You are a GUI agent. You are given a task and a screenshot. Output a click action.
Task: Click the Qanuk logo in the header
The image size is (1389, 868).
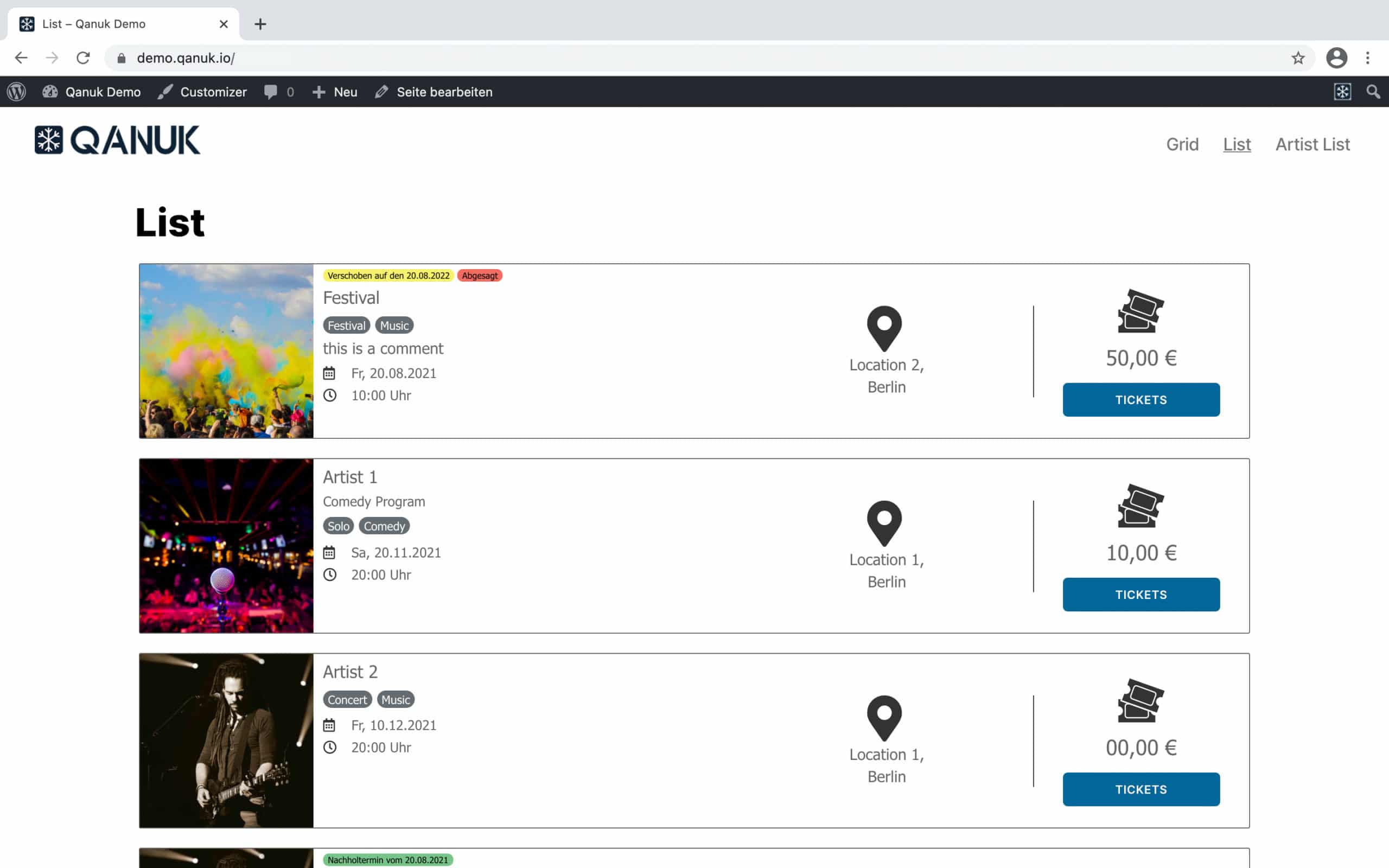118,140
